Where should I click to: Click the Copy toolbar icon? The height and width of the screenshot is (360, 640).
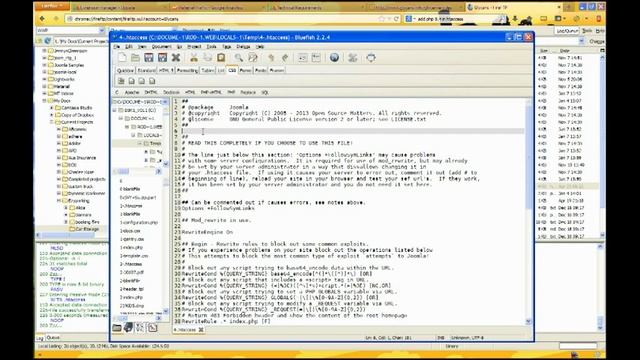207,58
